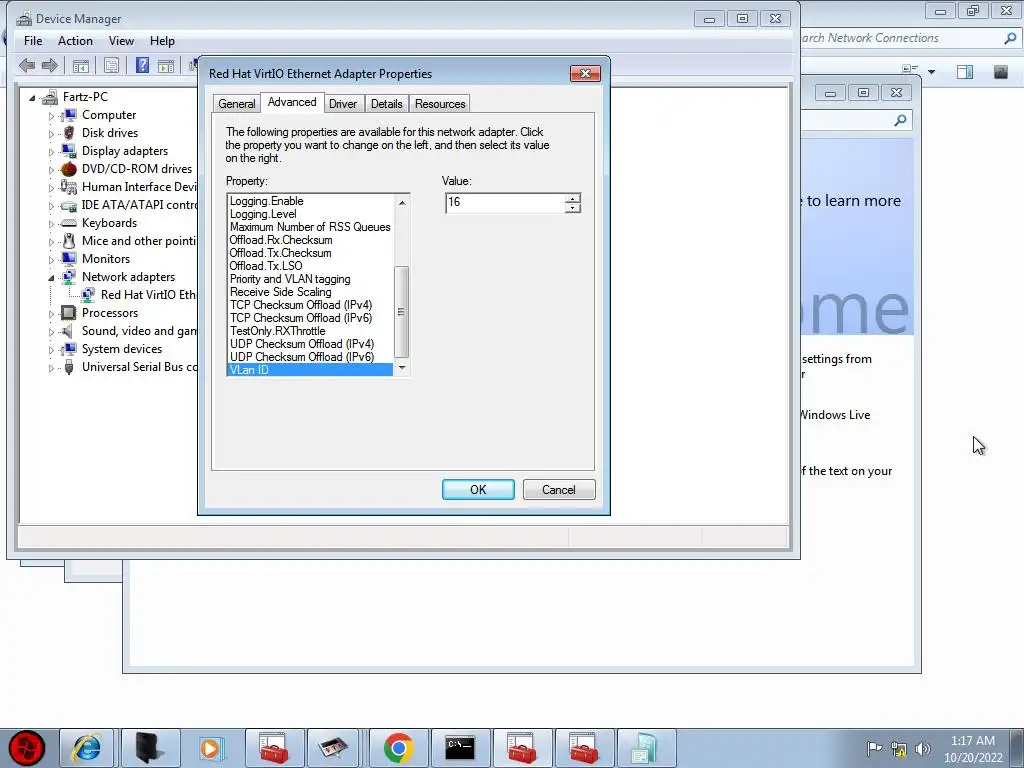1024x768 pixels.
Task: Select the DVD/CD-ROM drives disc icon
Action: (69, 169)
